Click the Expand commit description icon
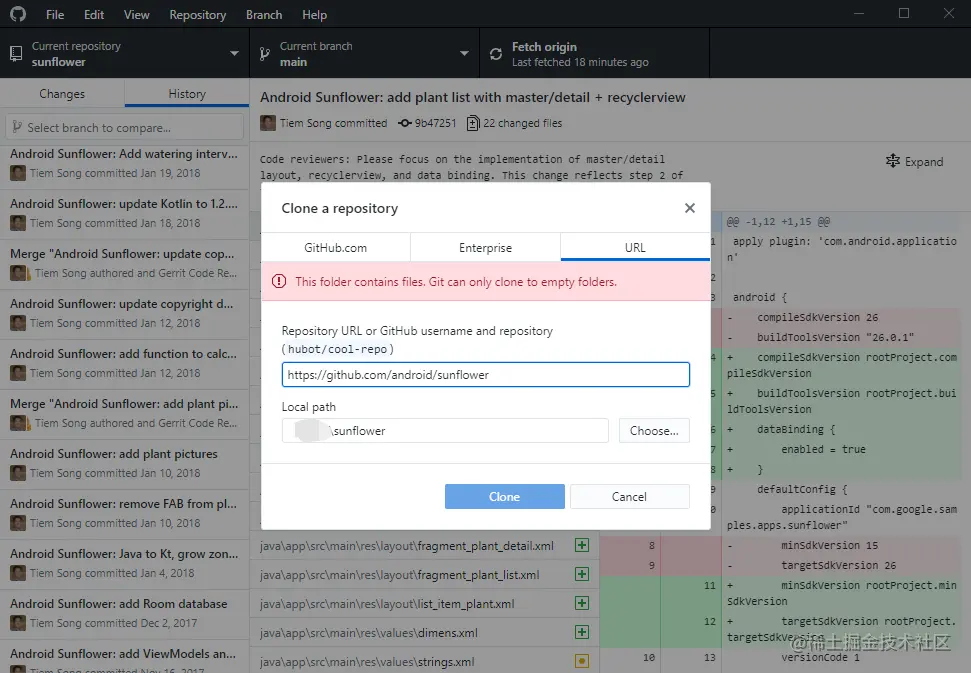Viewport: 971px width, 673px height. click(x=893, y=161)
